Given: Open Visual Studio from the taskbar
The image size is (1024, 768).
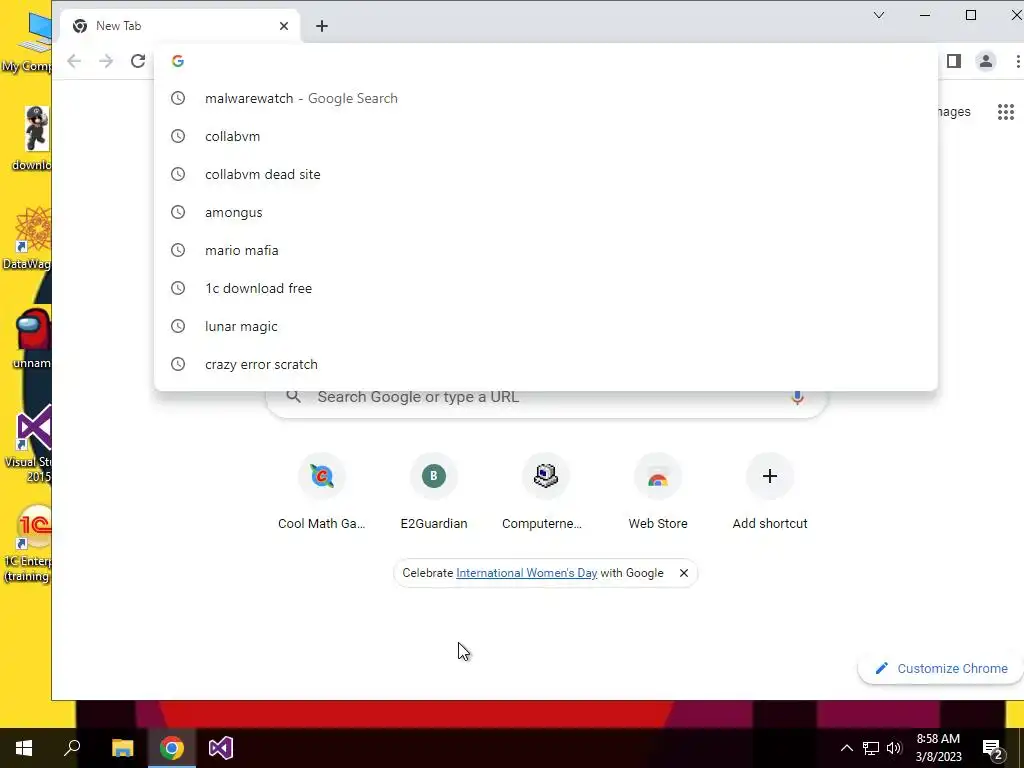Looking at the screenshot, I should (x=221, y=748).
